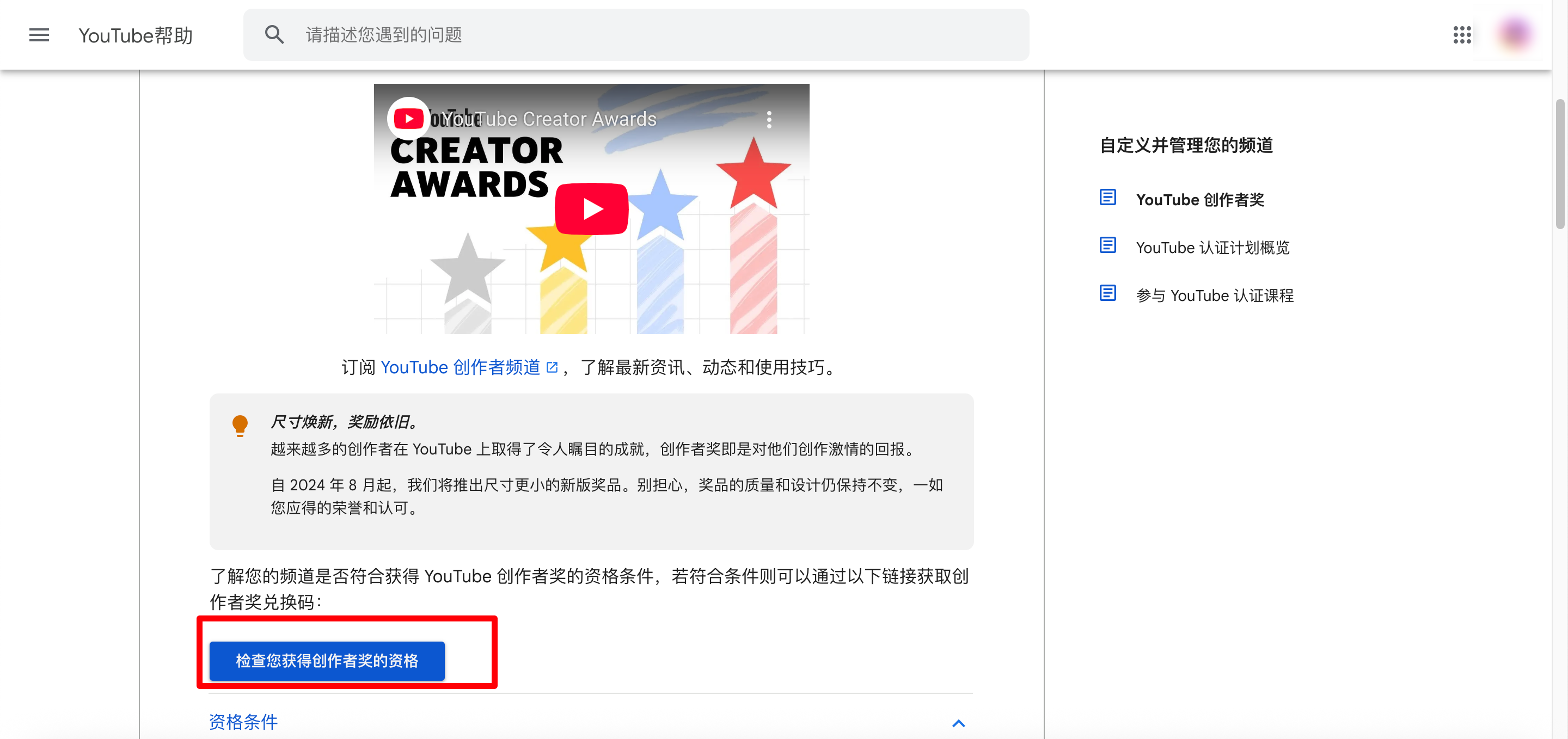
Task: Click the YouTube channel logo on video
Action: tap(408, 119)
